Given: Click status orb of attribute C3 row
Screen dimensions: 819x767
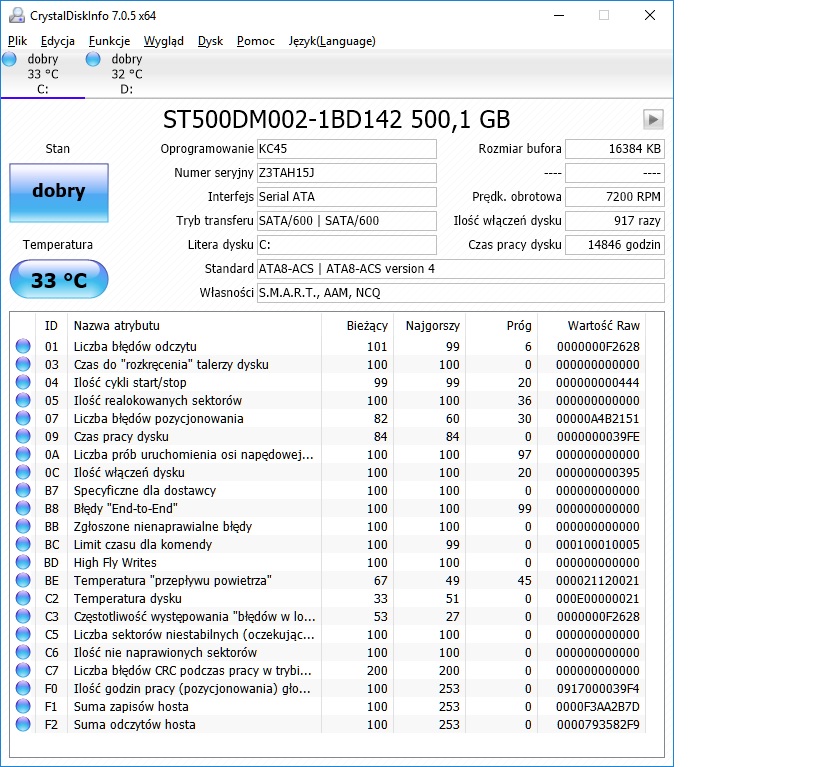Looking at the screenshot, I should click(x=23, y=617).
